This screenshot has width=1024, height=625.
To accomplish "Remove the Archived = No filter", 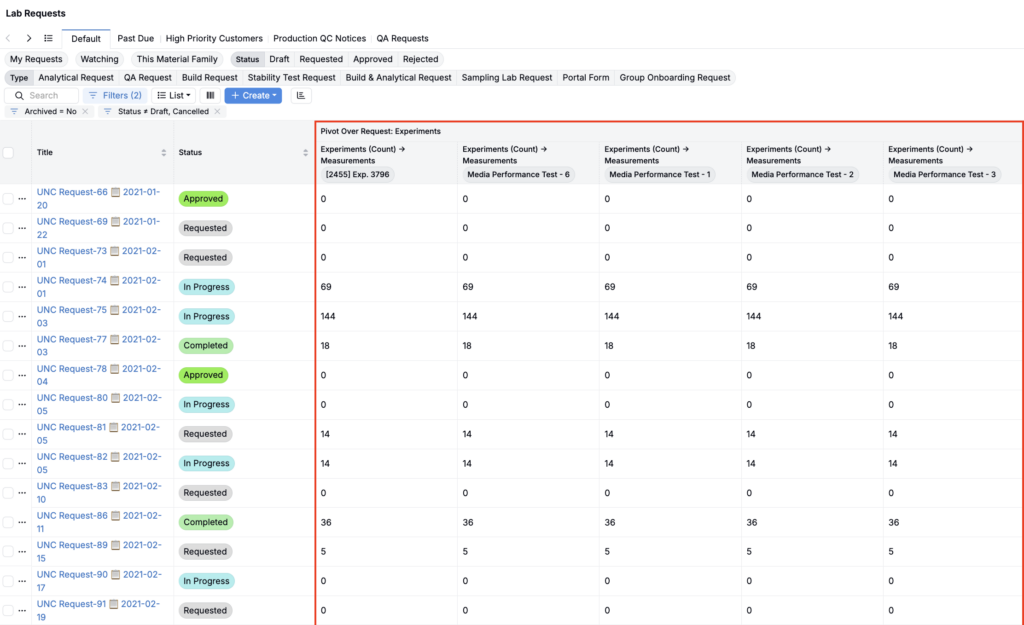I will point(86,112).
